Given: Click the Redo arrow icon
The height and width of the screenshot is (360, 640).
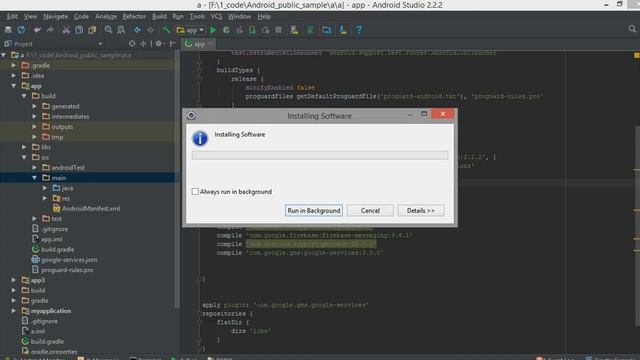Looking at the screenshot, I should 50,30.
